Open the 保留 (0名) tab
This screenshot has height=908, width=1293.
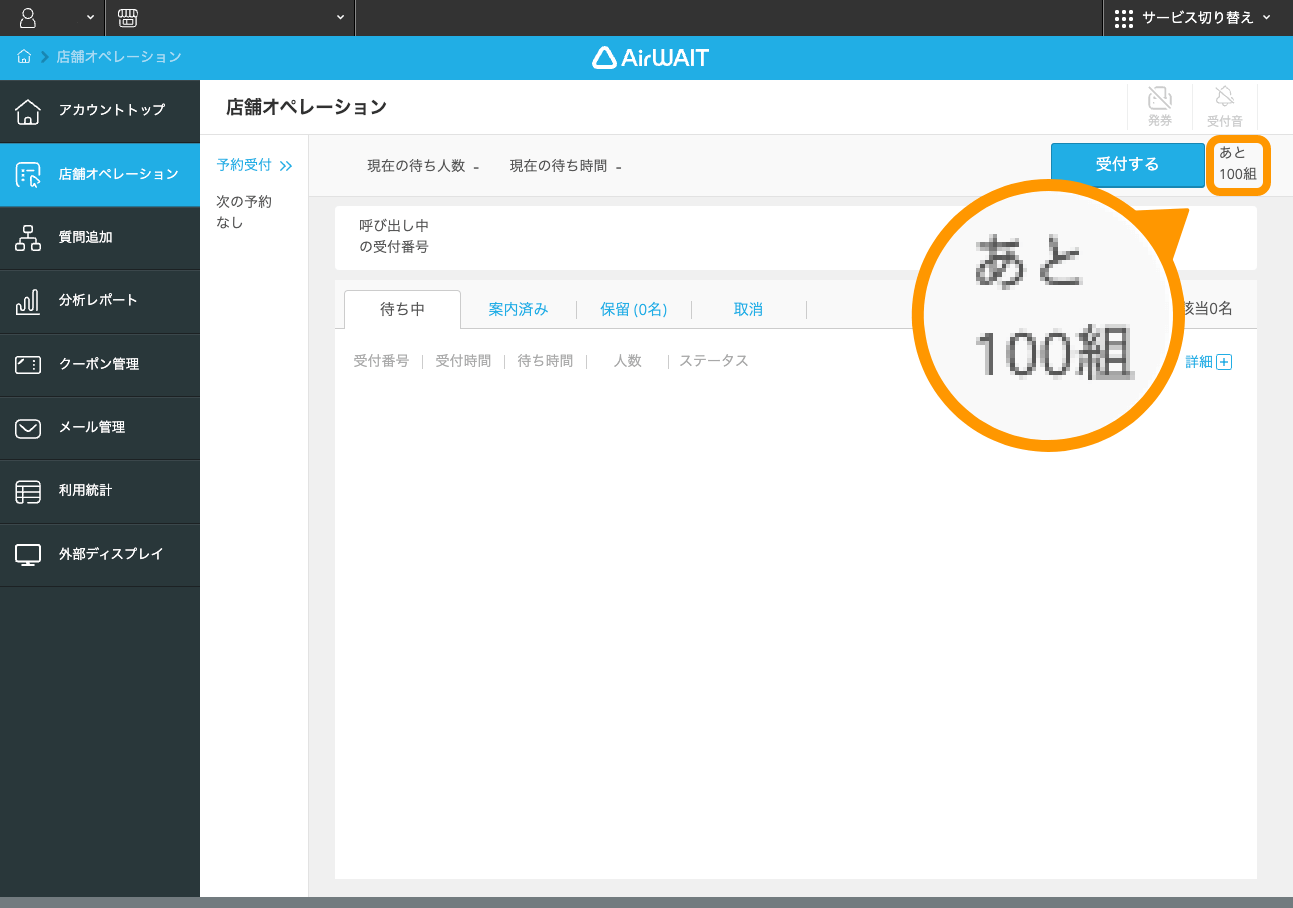(x=634, y=310)
